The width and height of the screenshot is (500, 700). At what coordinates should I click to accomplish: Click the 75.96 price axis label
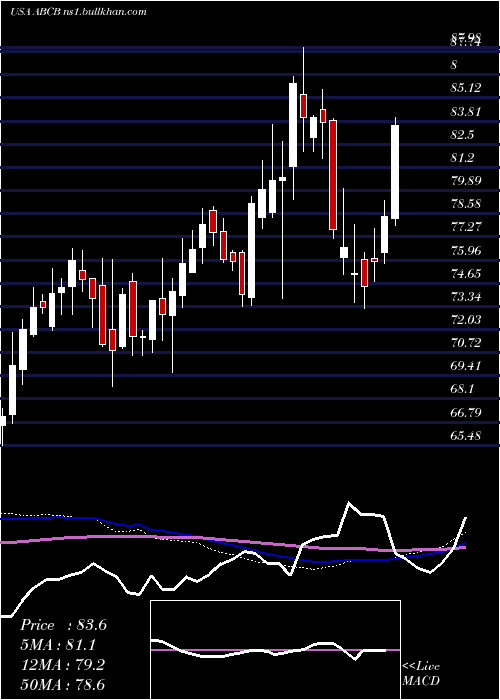tap(466, 250)
